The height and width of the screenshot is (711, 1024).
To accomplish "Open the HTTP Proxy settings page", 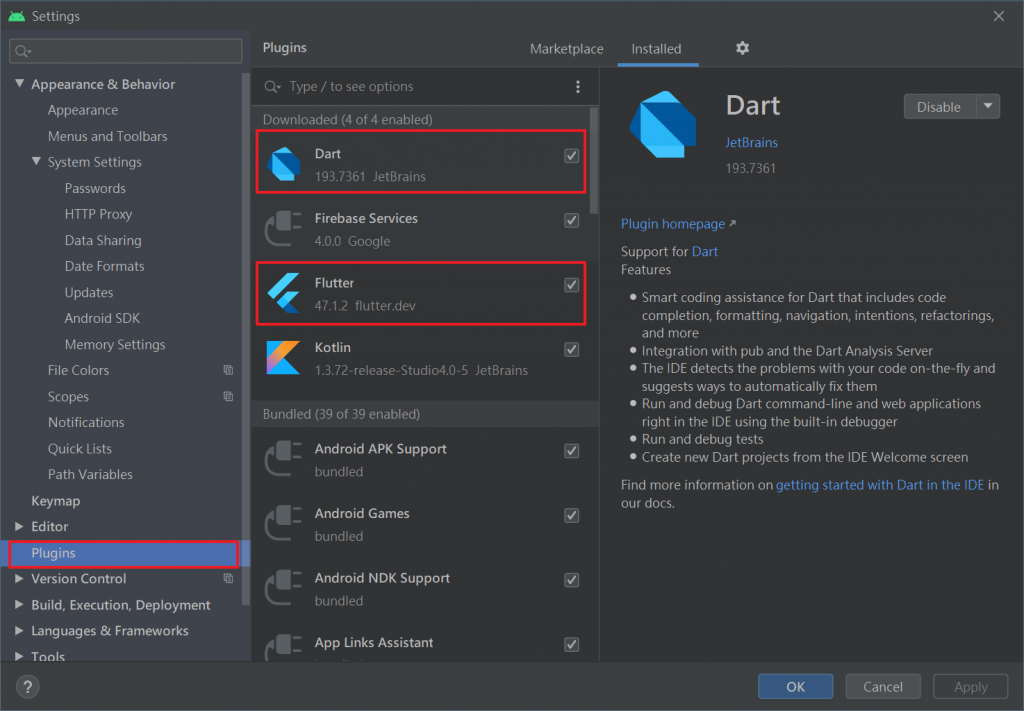I will coord(98,214).
